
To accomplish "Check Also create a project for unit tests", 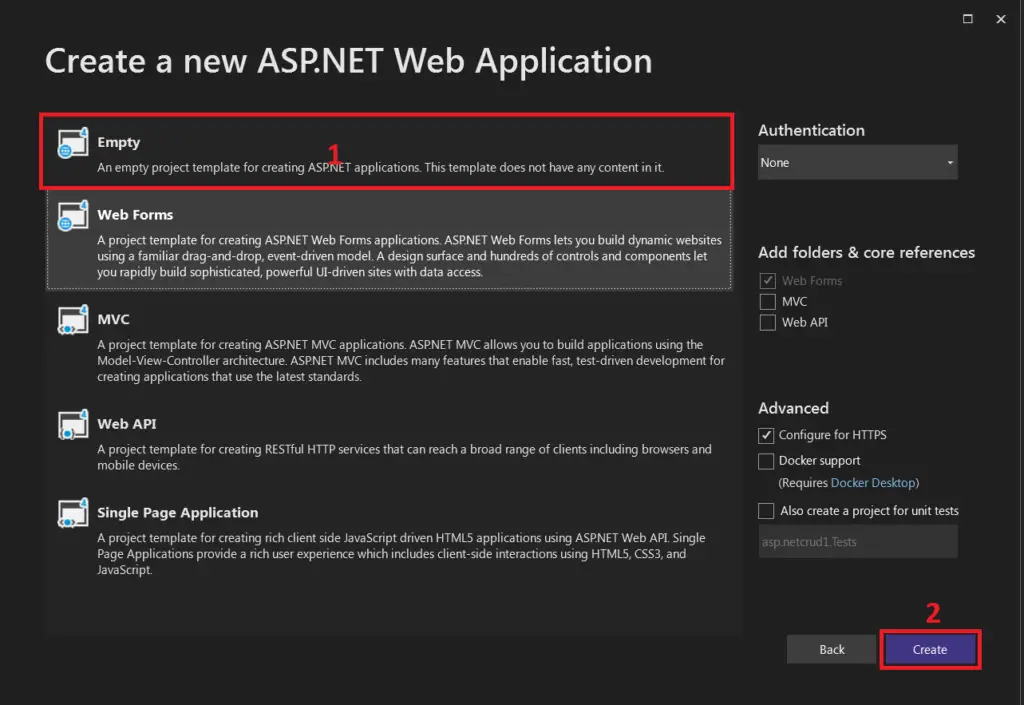I will coord(766,510).
